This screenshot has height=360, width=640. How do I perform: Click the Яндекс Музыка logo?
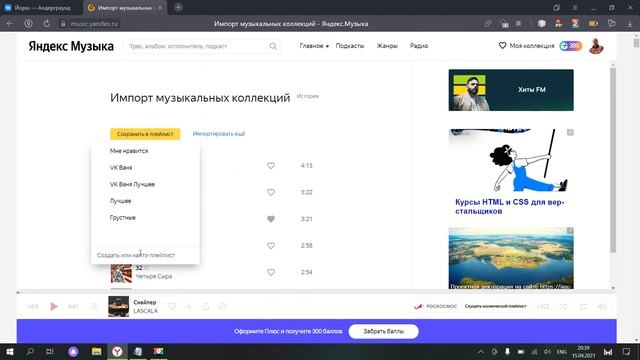[x=71, y=47]
